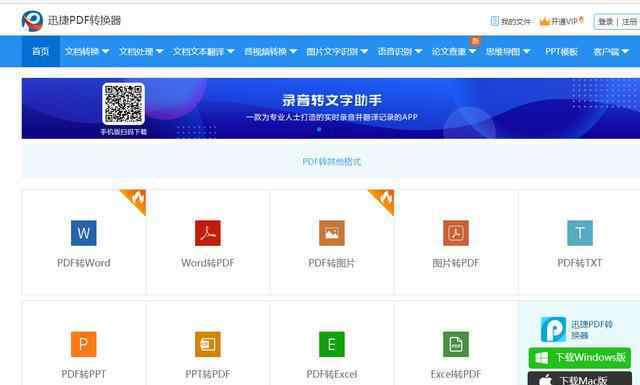The height and width of the screenshot is (385, 640).
Task: Expand the 图片文字识别 dropdown menu
Action: coord(337,51)
